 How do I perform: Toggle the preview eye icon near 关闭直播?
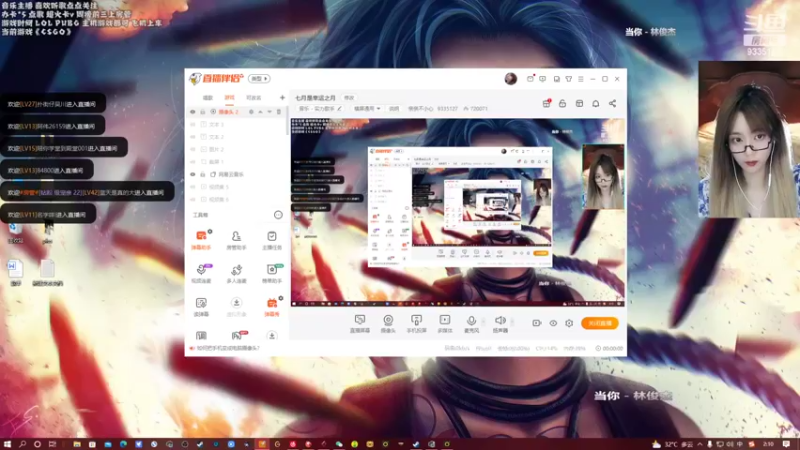pyautogui.click(x=553, y=323)
